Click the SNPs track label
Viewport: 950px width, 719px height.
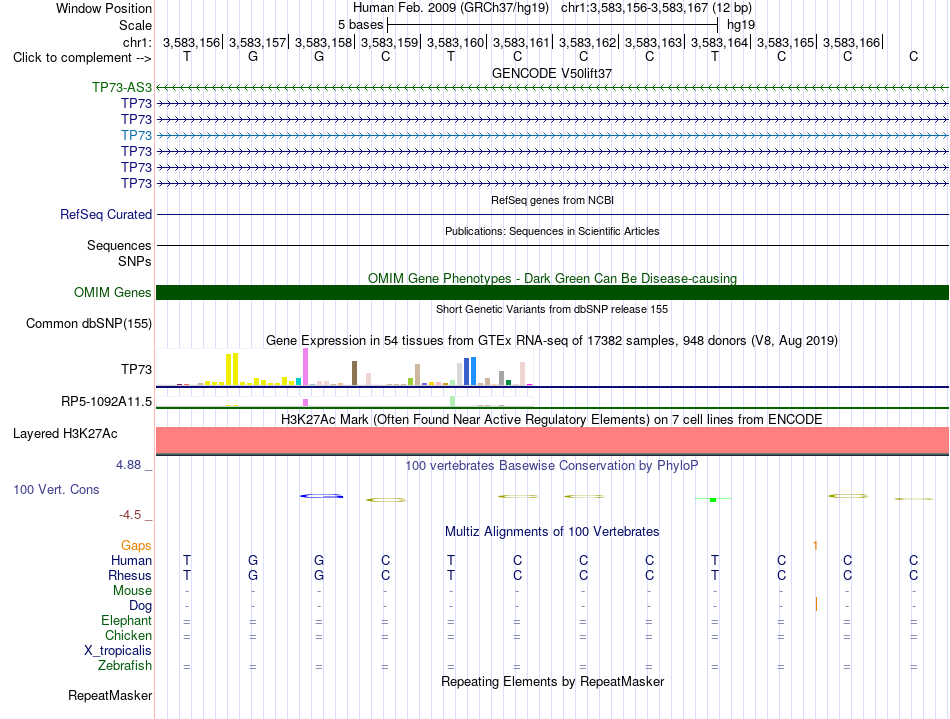[x=135, y=261]
